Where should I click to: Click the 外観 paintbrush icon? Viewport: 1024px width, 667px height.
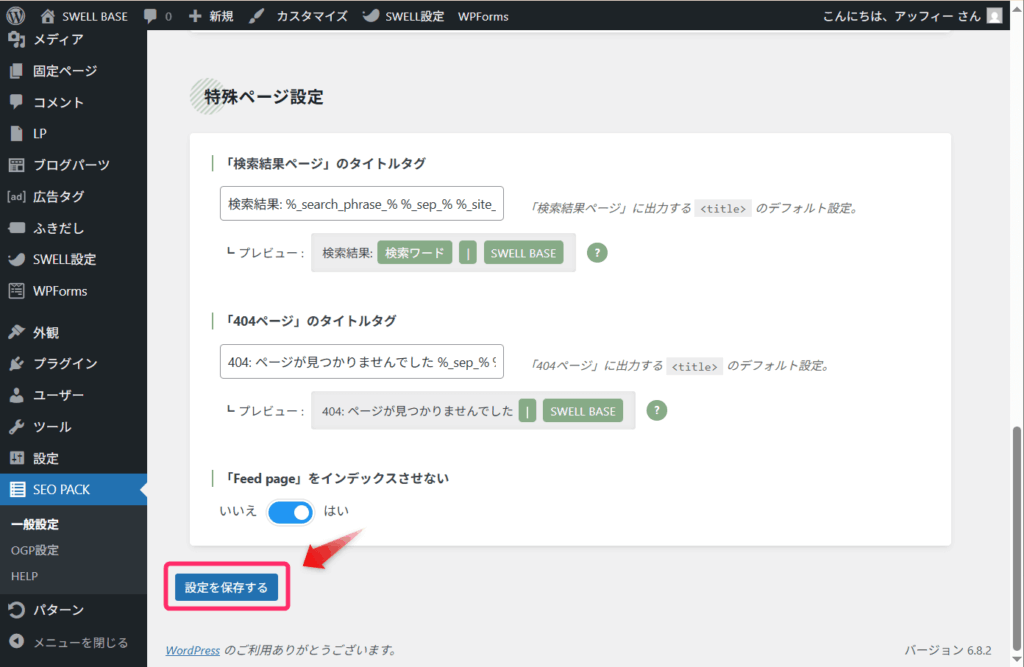(16, 332)
